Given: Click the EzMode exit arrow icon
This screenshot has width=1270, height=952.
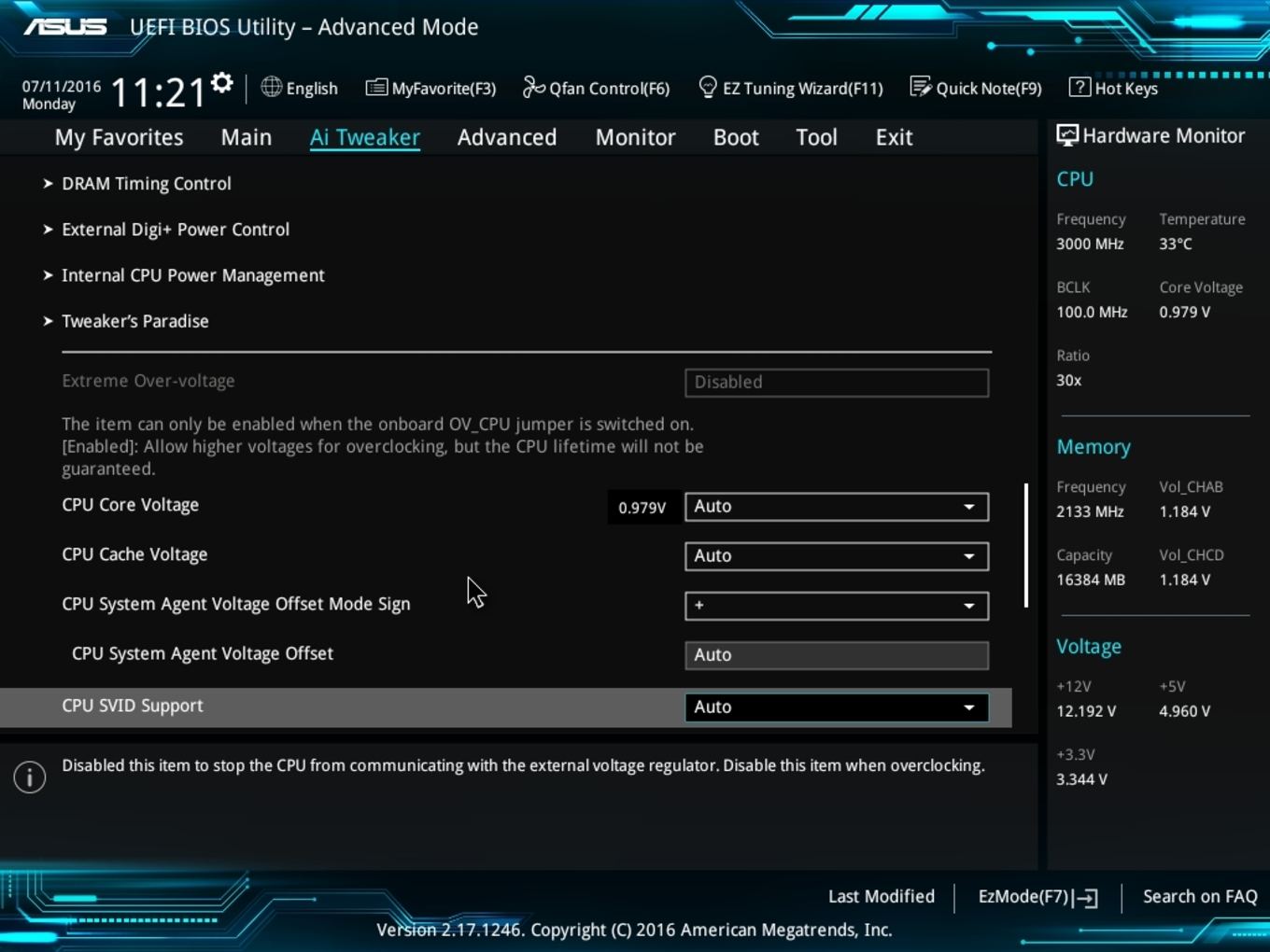Looking at the screenshot, I should [1085, 898].
